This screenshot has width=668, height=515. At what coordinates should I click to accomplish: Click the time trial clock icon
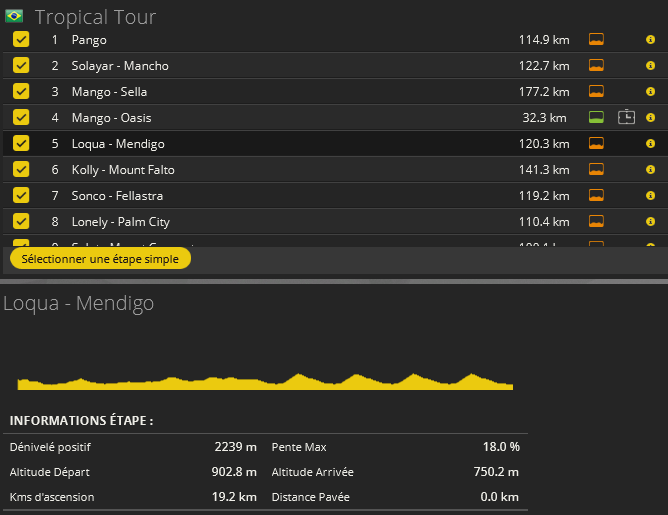(x=626, y=118)
